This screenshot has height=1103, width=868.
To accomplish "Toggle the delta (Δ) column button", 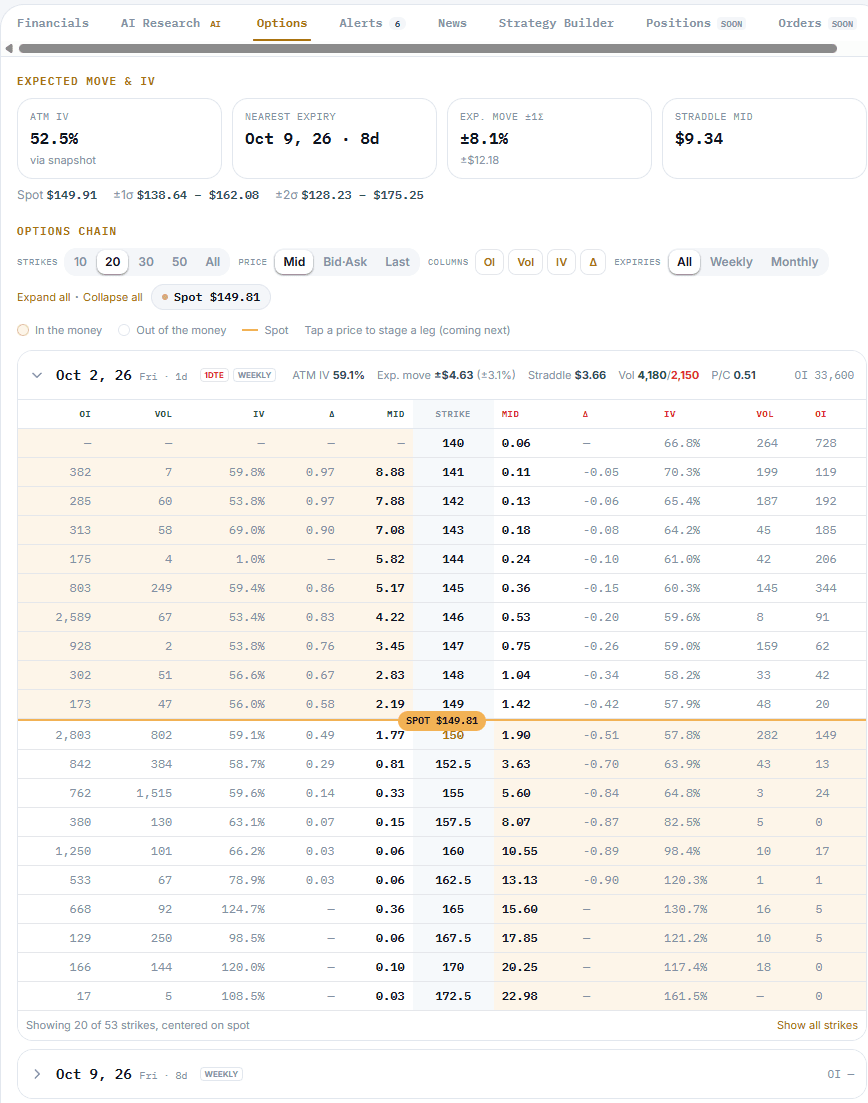I will point(593,262).
